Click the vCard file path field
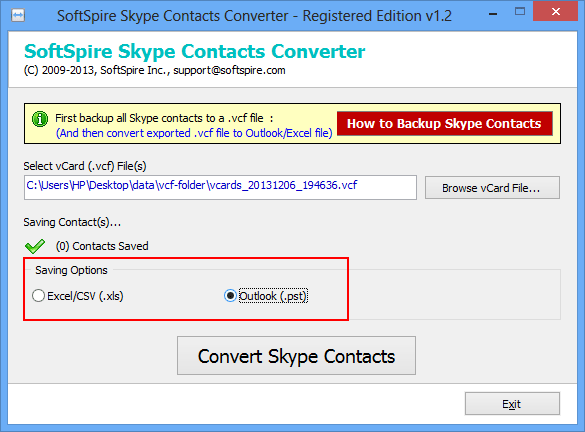585x432 pixels. (x=220, y=187)
